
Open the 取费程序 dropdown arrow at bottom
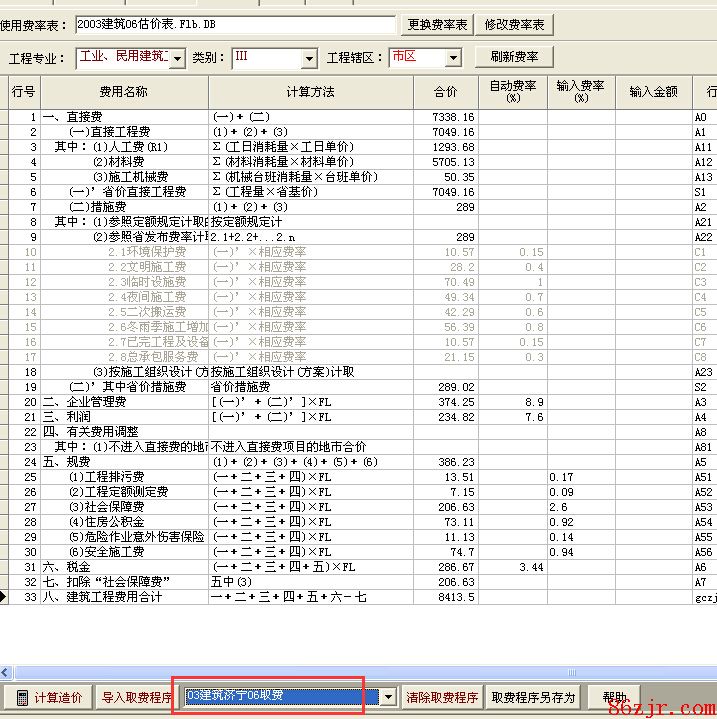pos(388,697)
